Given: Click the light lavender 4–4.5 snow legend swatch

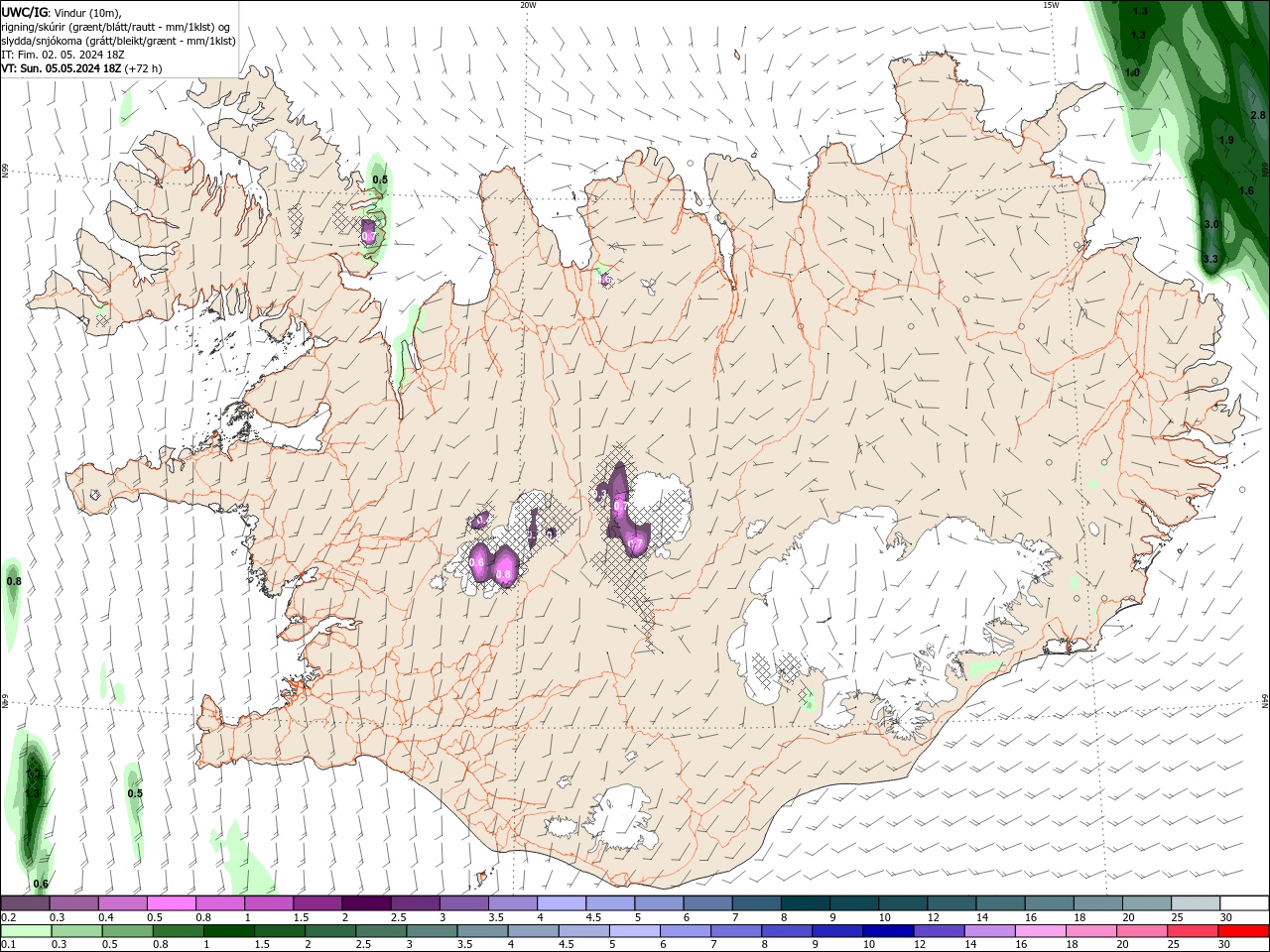Looking at the screenshot, I should 562,903.
